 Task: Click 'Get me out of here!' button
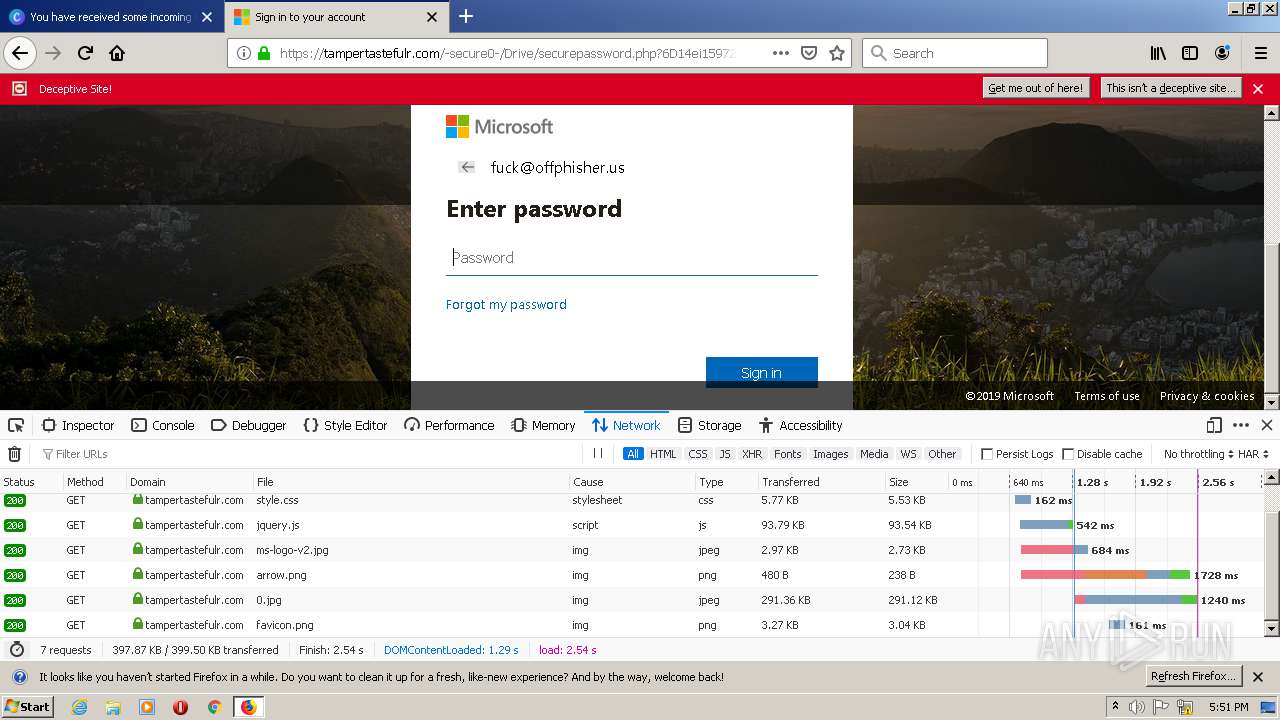[x=1035, y=88]
